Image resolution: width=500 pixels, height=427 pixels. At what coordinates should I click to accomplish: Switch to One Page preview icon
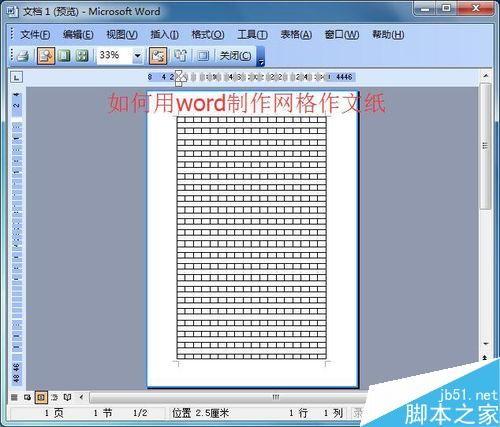click(x=64, y=56)
